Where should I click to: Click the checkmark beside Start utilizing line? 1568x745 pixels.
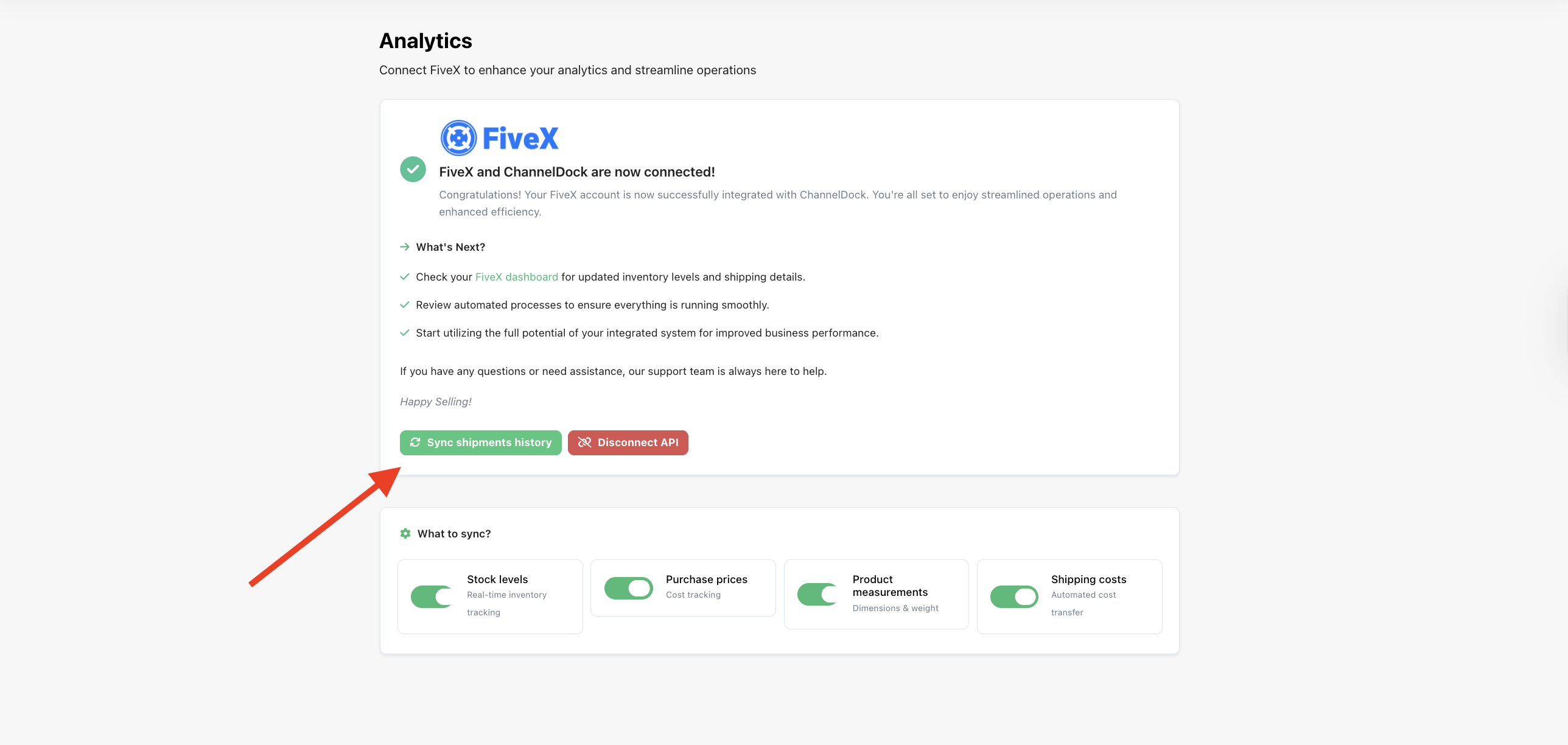point(405,333)
